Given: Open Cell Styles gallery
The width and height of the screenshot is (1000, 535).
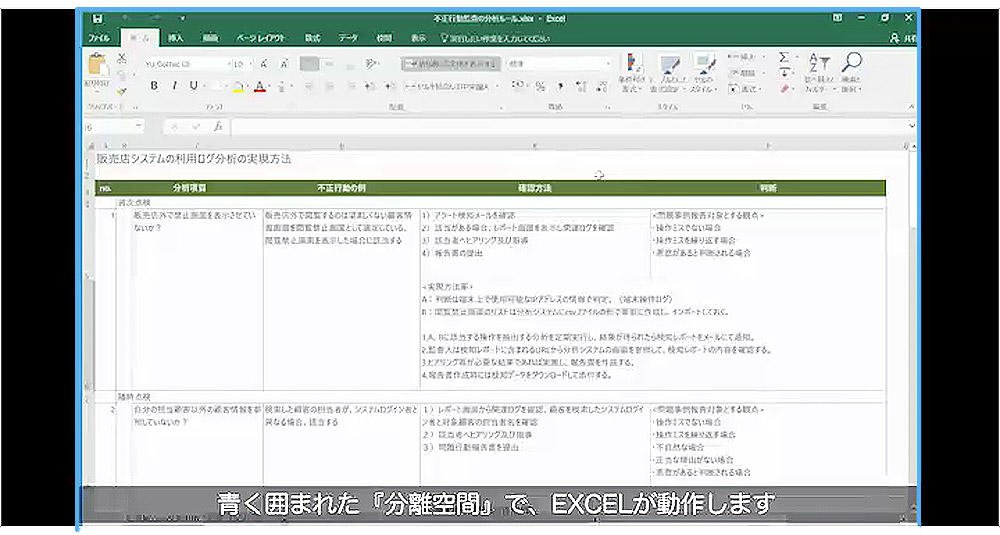Looking at the screenshot, I should [x=703, y=73].
